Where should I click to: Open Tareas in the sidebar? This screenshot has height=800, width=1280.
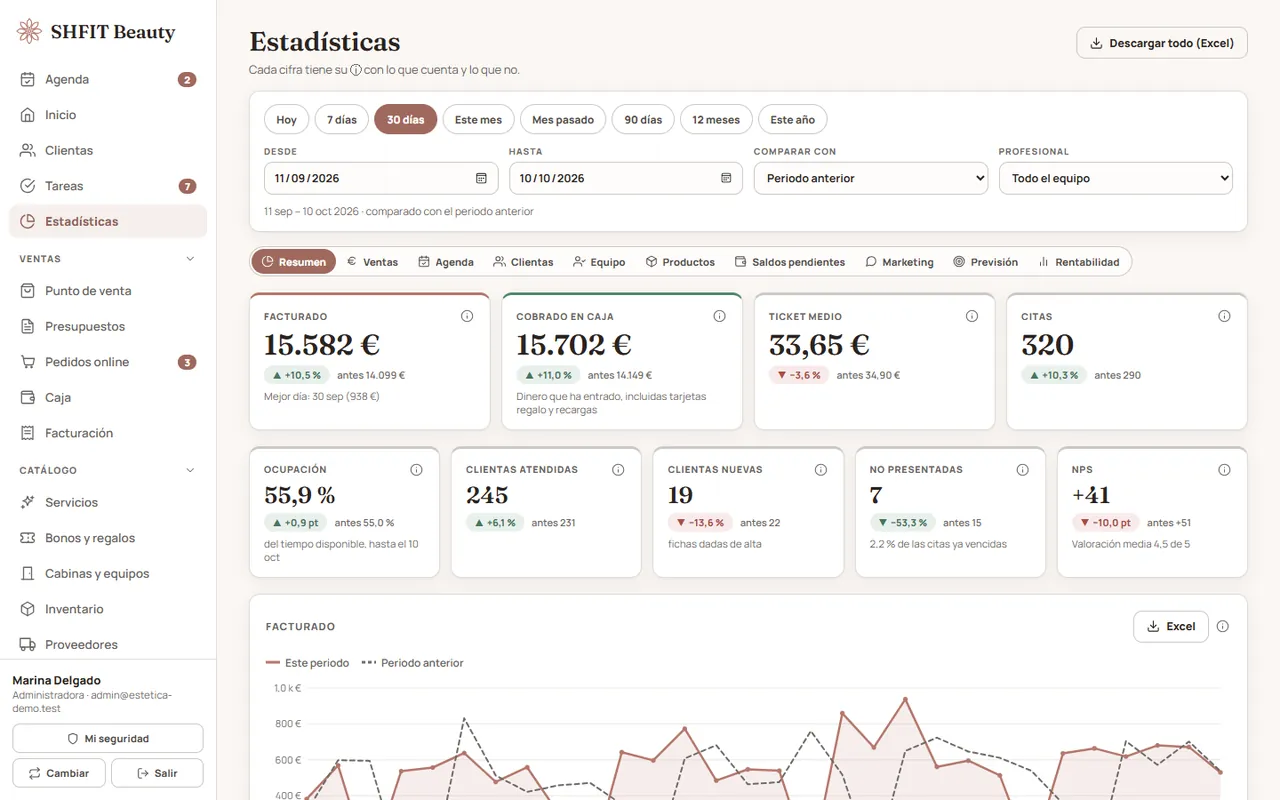[x=108, y=186]
